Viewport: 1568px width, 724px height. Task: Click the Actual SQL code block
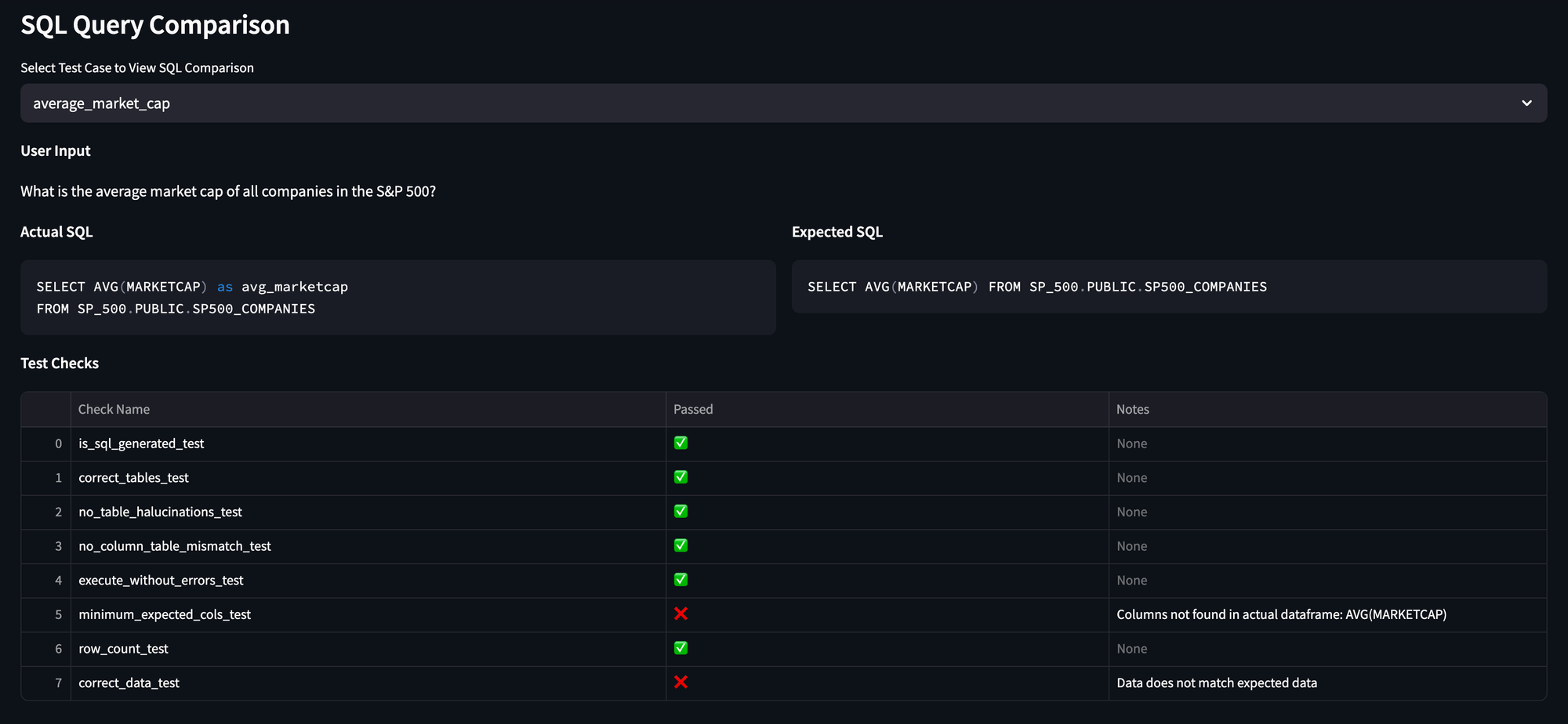(397, 298)
